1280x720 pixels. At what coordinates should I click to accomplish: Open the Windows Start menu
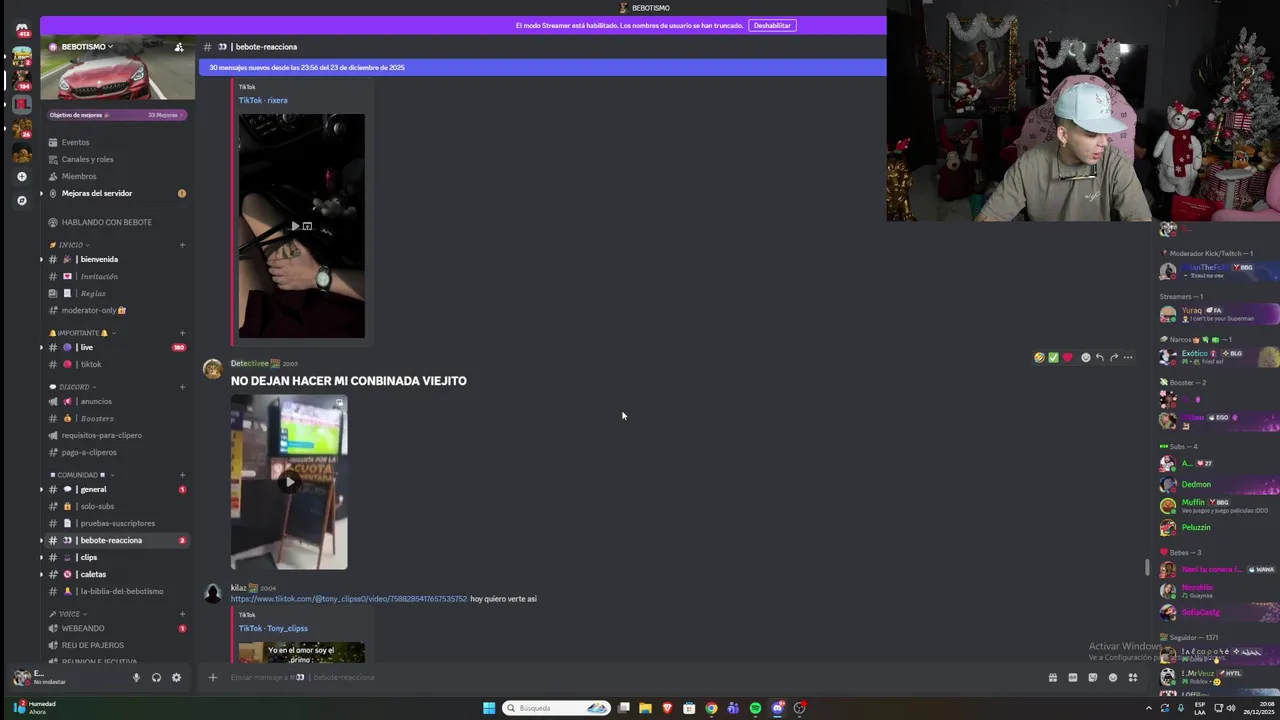(489, 708)
